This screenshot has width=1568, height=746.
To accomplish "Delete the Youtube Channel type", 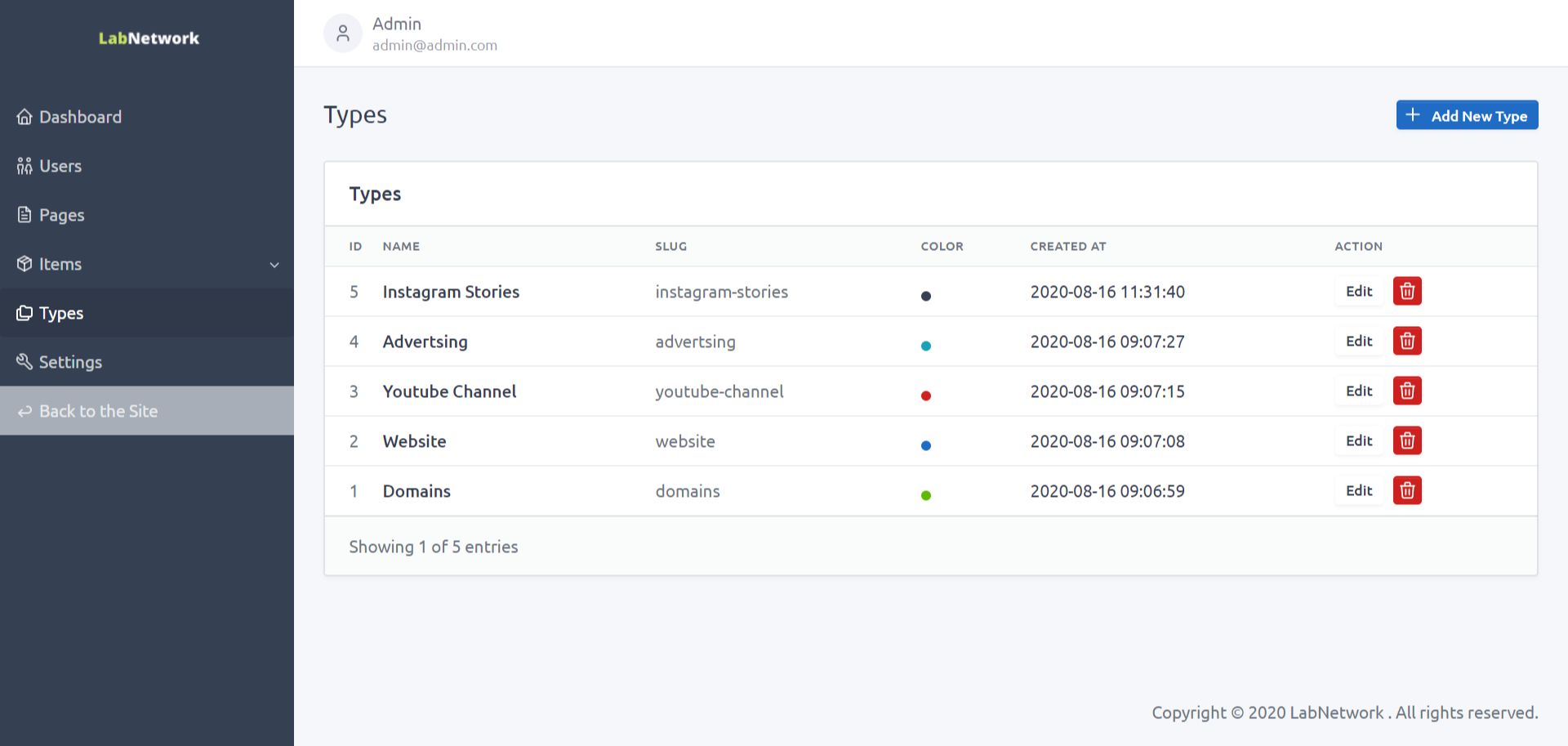I will click(1406, 391).
